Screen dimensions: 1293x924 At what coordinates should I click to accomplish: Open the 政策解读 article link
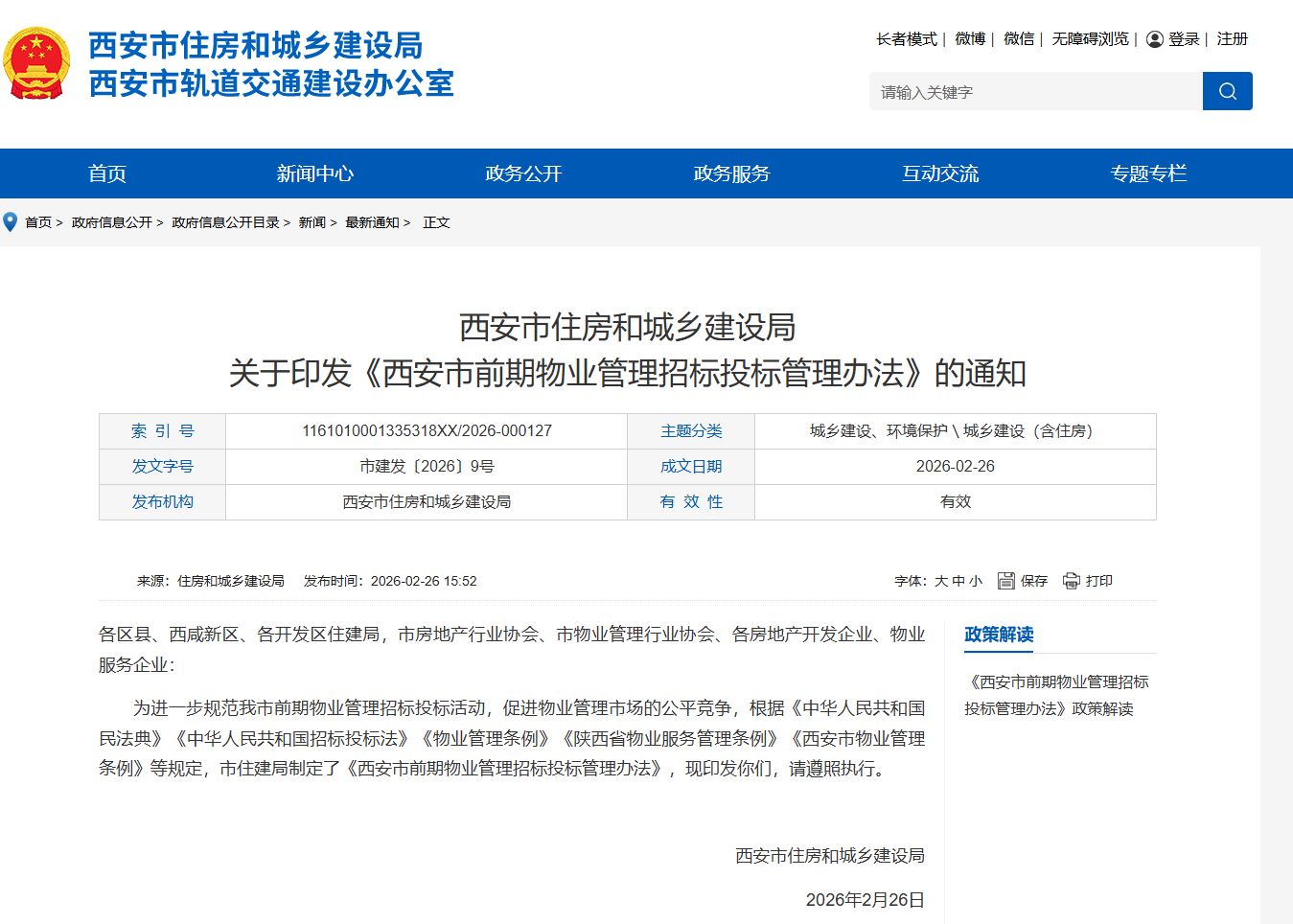coord(1056,695)
